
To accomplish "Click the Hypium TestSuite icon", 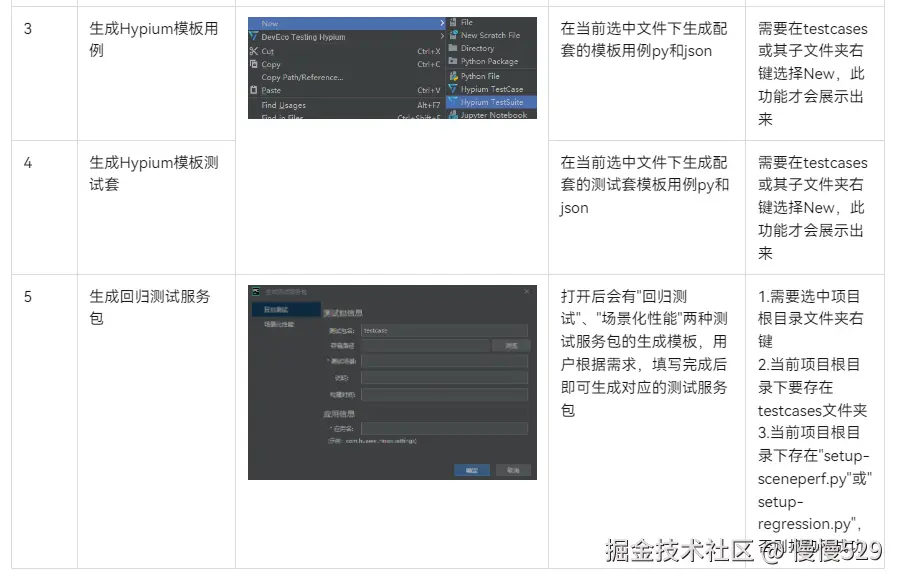I will click(x=453, y=102).
